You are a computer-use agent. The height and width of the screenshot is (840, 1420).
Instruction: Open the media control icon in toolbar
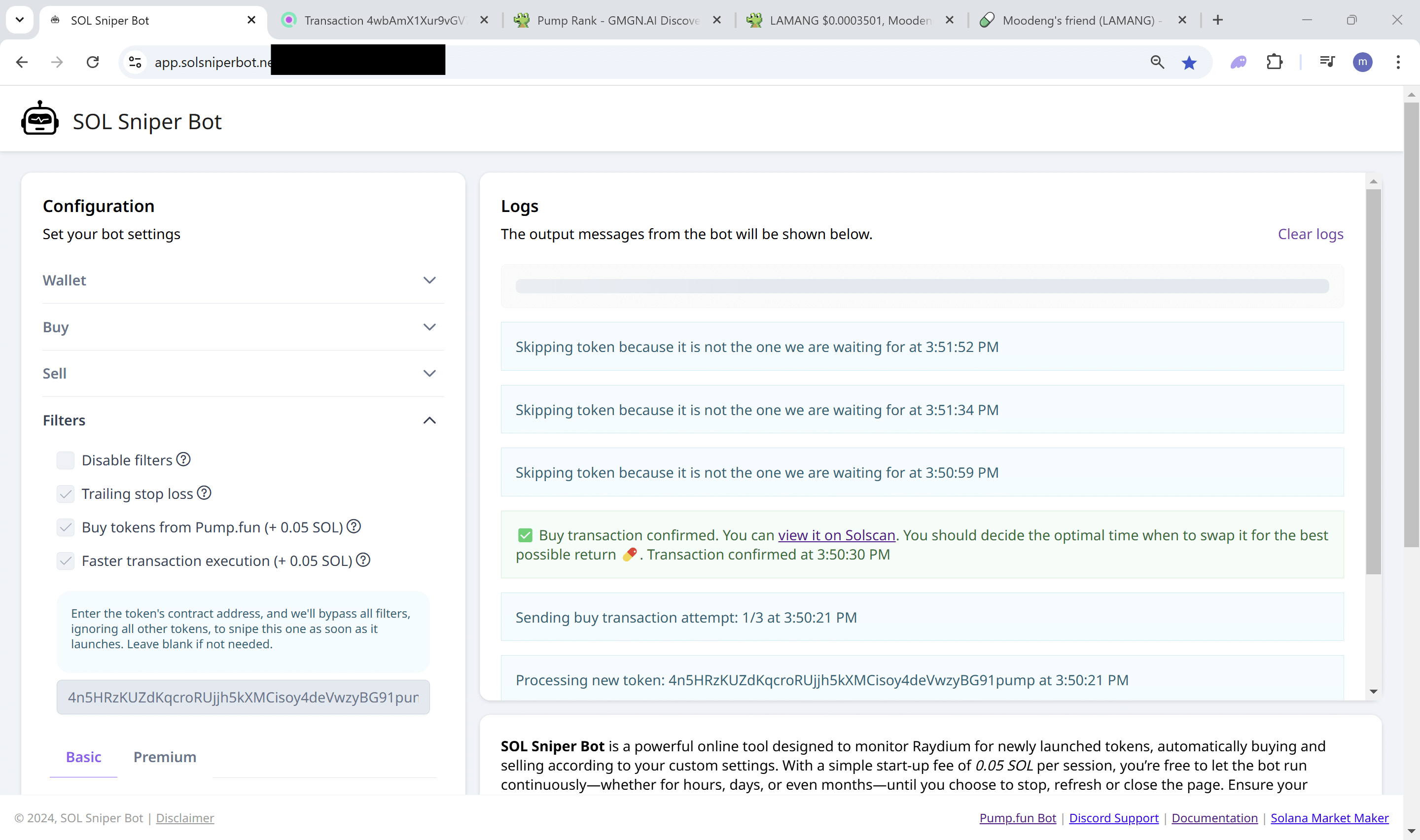[x=1327, y=62]
